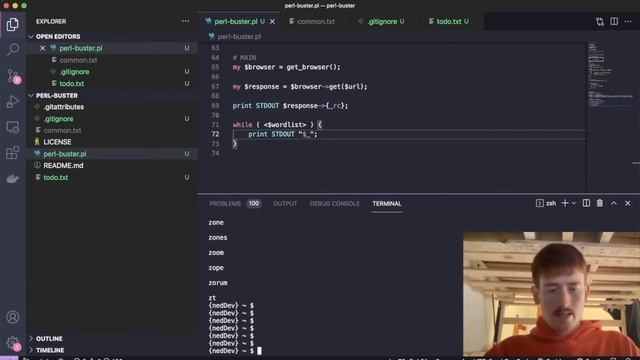Click the 'get_browser();' call on line 65

(x=313, y=67)
